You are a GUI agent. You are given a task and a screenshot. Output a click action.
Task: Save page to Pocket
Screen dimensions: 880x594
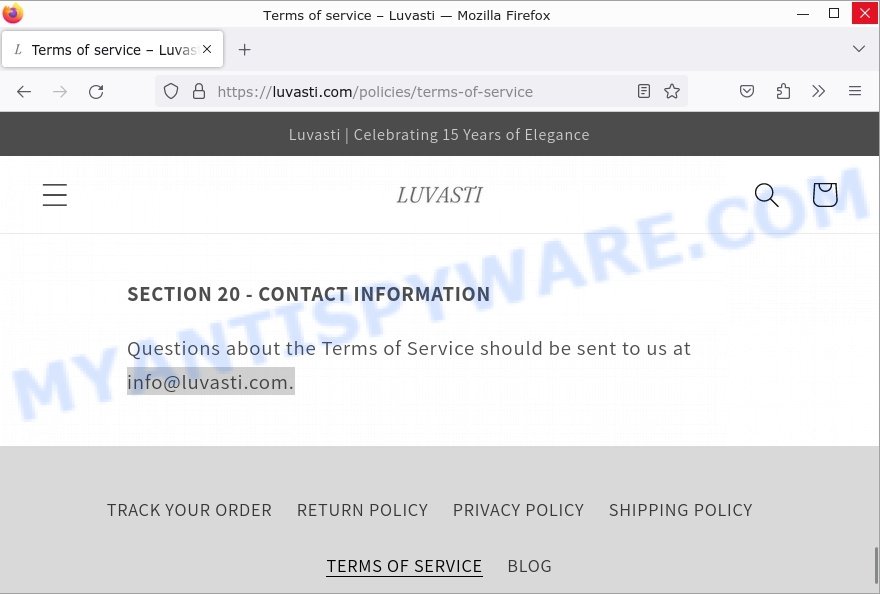[746, 91]
